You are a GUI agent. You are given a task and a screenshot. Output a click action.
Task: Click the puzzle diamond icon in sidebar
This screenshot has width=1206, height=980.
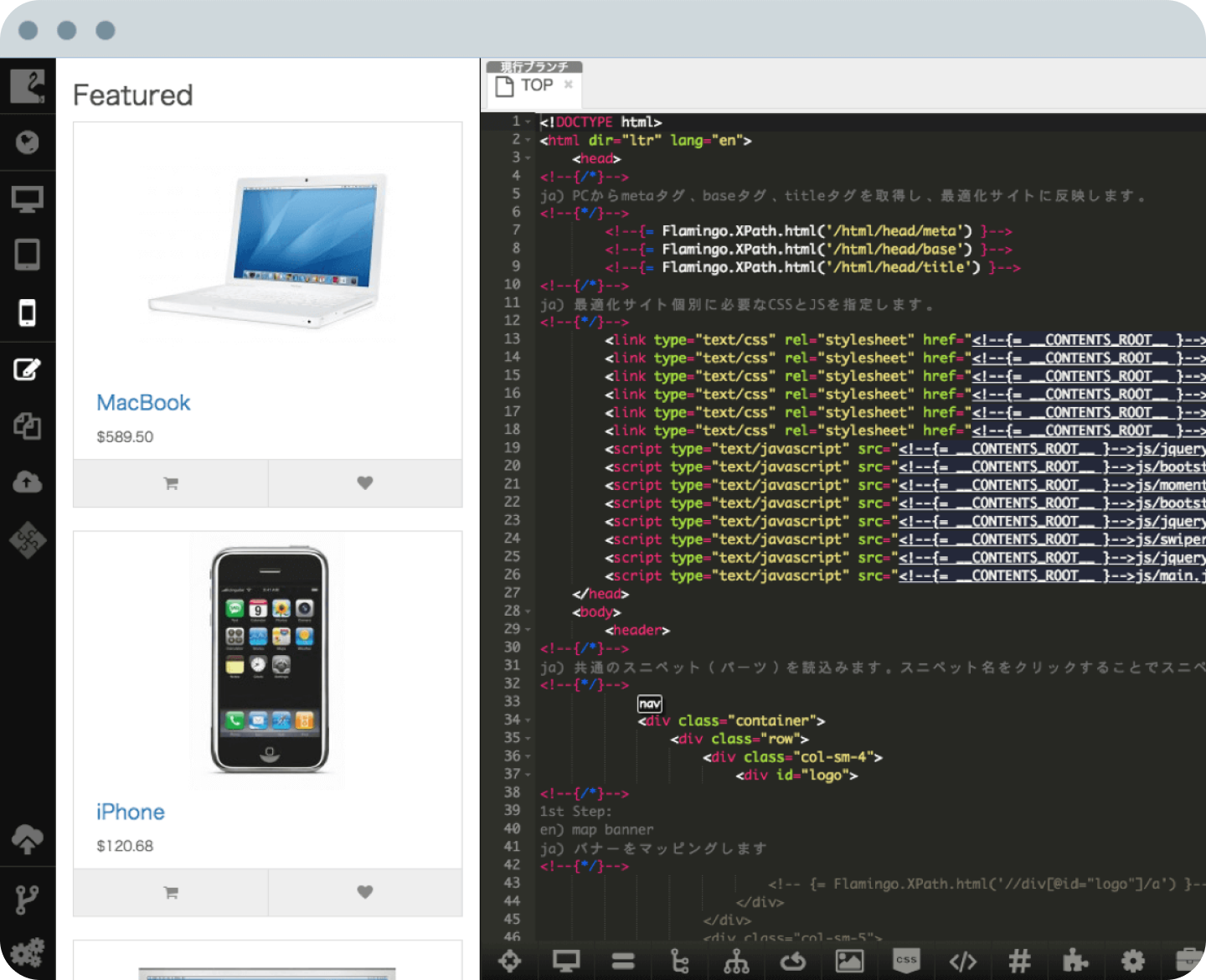tap(27, 540)
